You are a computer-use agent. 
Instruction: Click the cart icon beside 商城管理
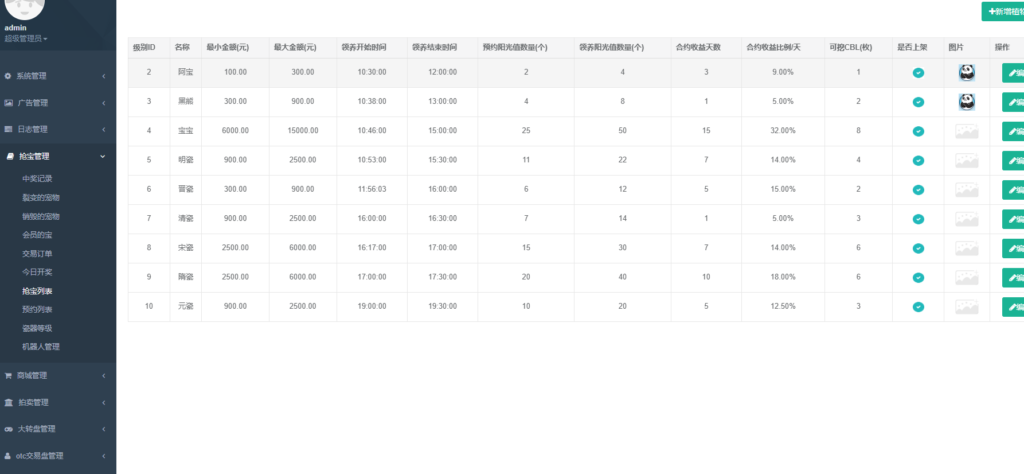point(8,376)
